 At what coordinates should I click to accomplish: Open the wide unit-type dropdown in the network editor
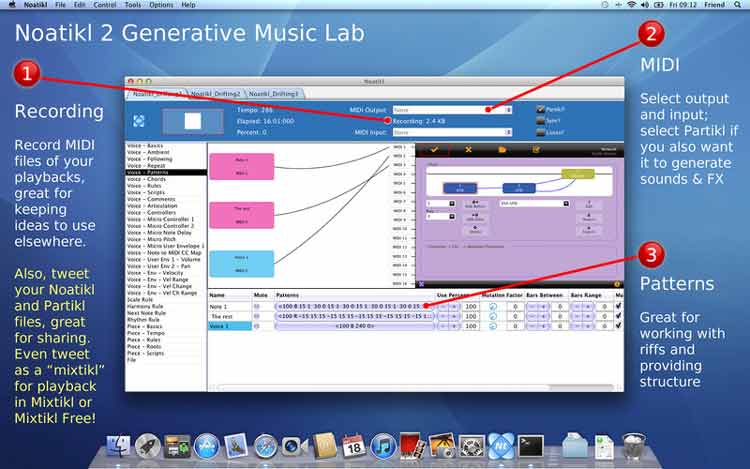(x=534, y=204)
